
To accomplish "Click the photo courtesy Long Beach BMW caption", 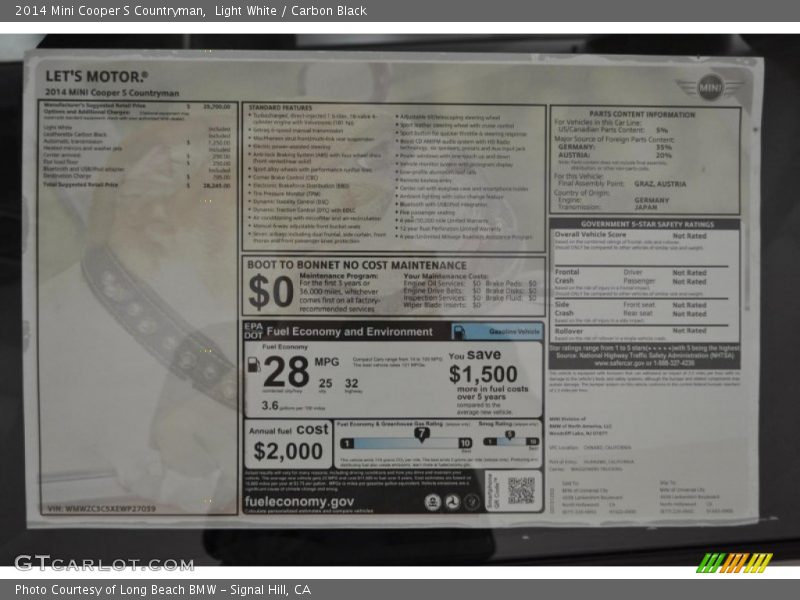I will (163, 590).
